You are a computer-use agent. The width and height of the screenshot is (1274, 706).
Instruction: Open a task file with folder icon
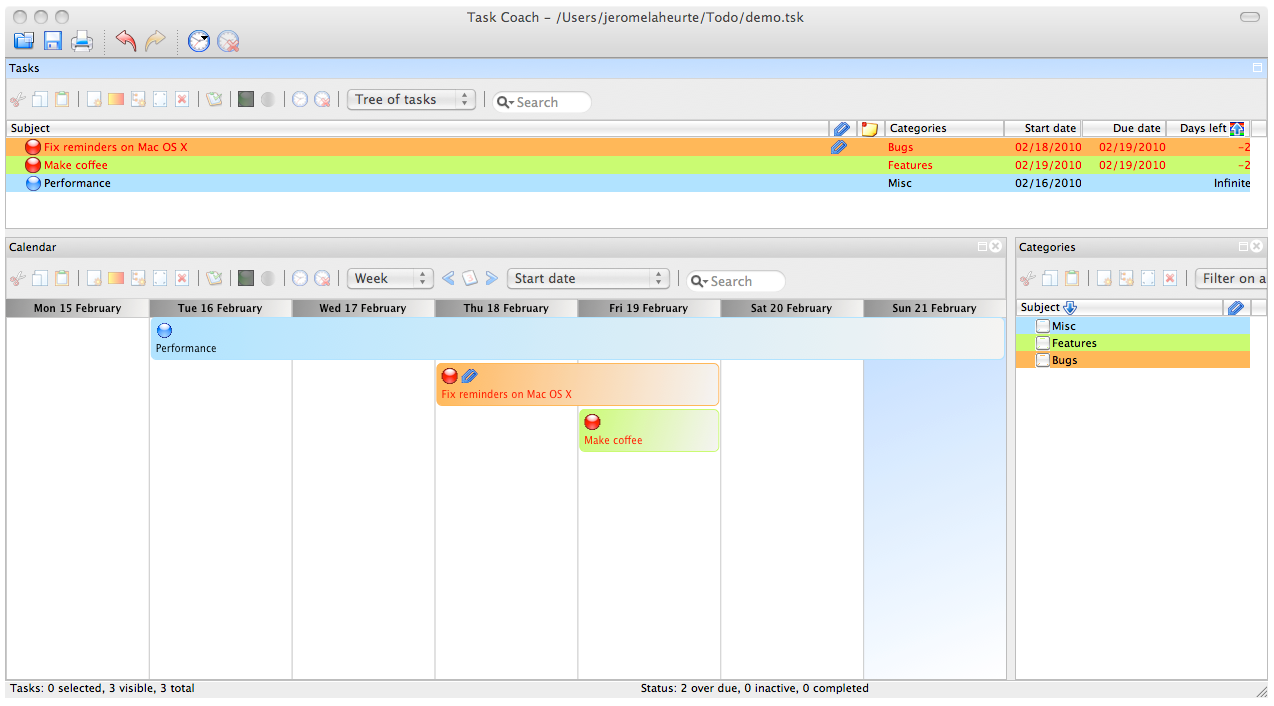[x=24, y=41]
